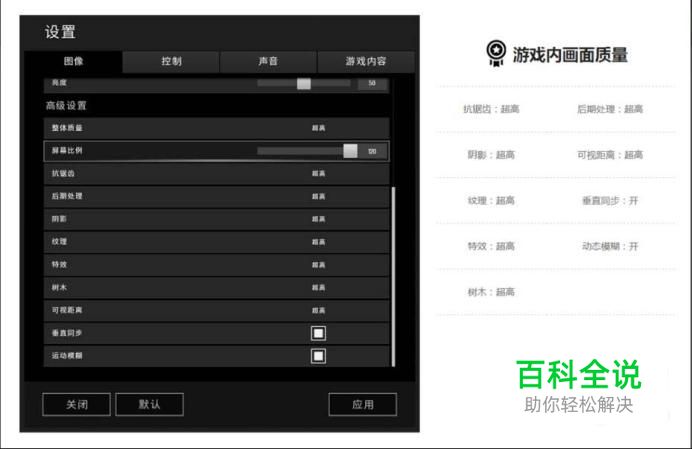Click the 屏幕比例 value box

coord(372,151)
